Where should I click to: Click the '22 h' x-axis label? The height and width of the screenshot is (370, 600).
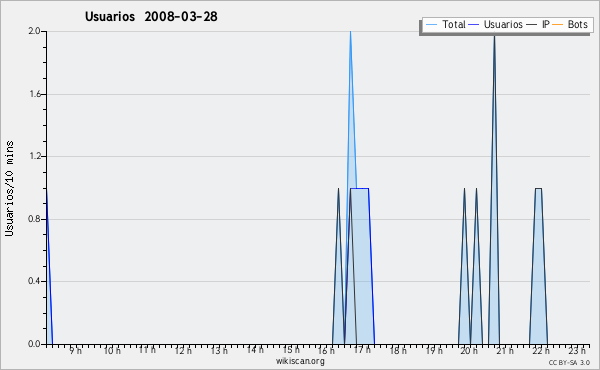point(541,350)
